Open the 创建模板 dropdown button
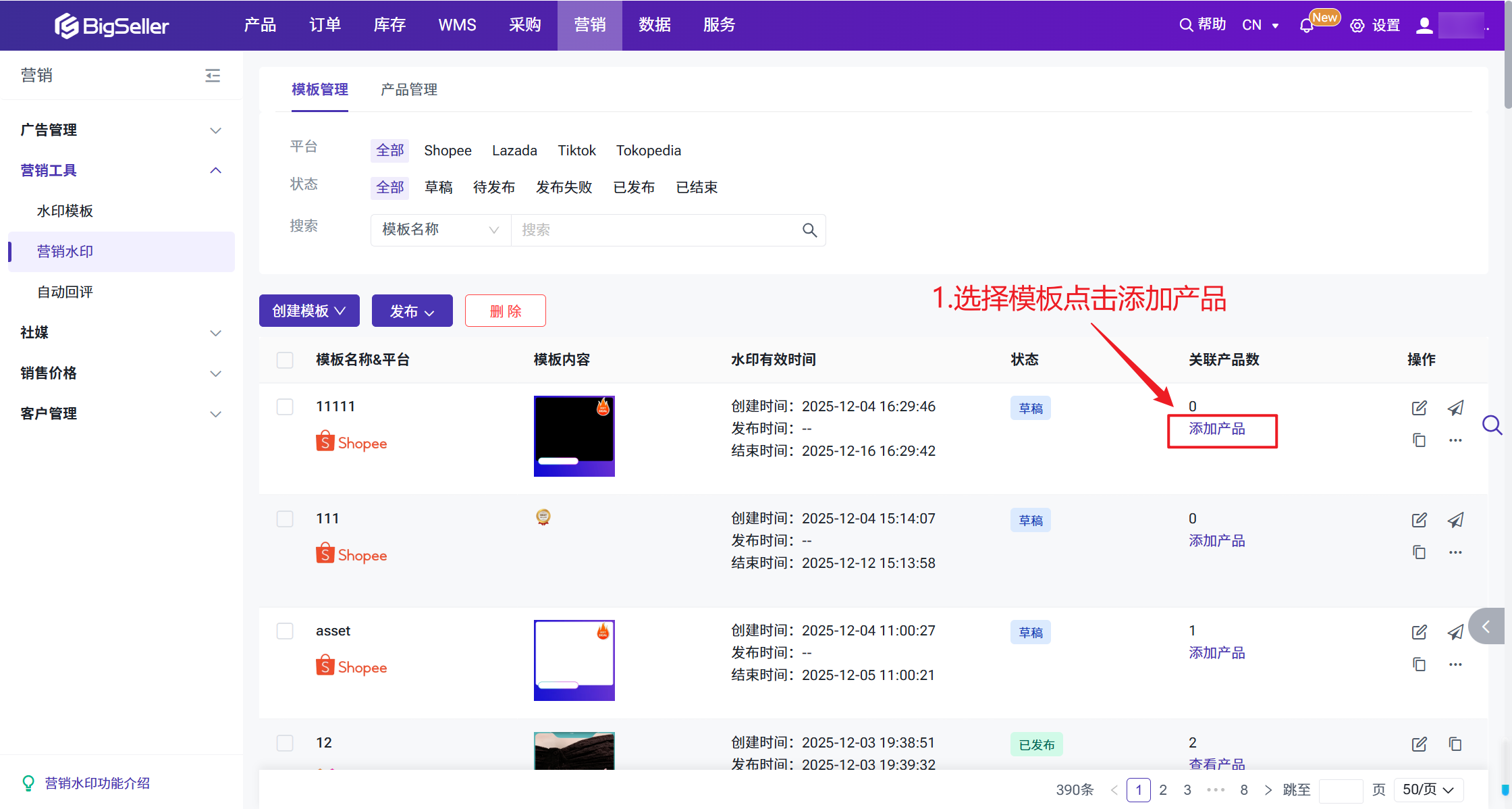This screenshot has height=809, width=1512. coord(309,311)
